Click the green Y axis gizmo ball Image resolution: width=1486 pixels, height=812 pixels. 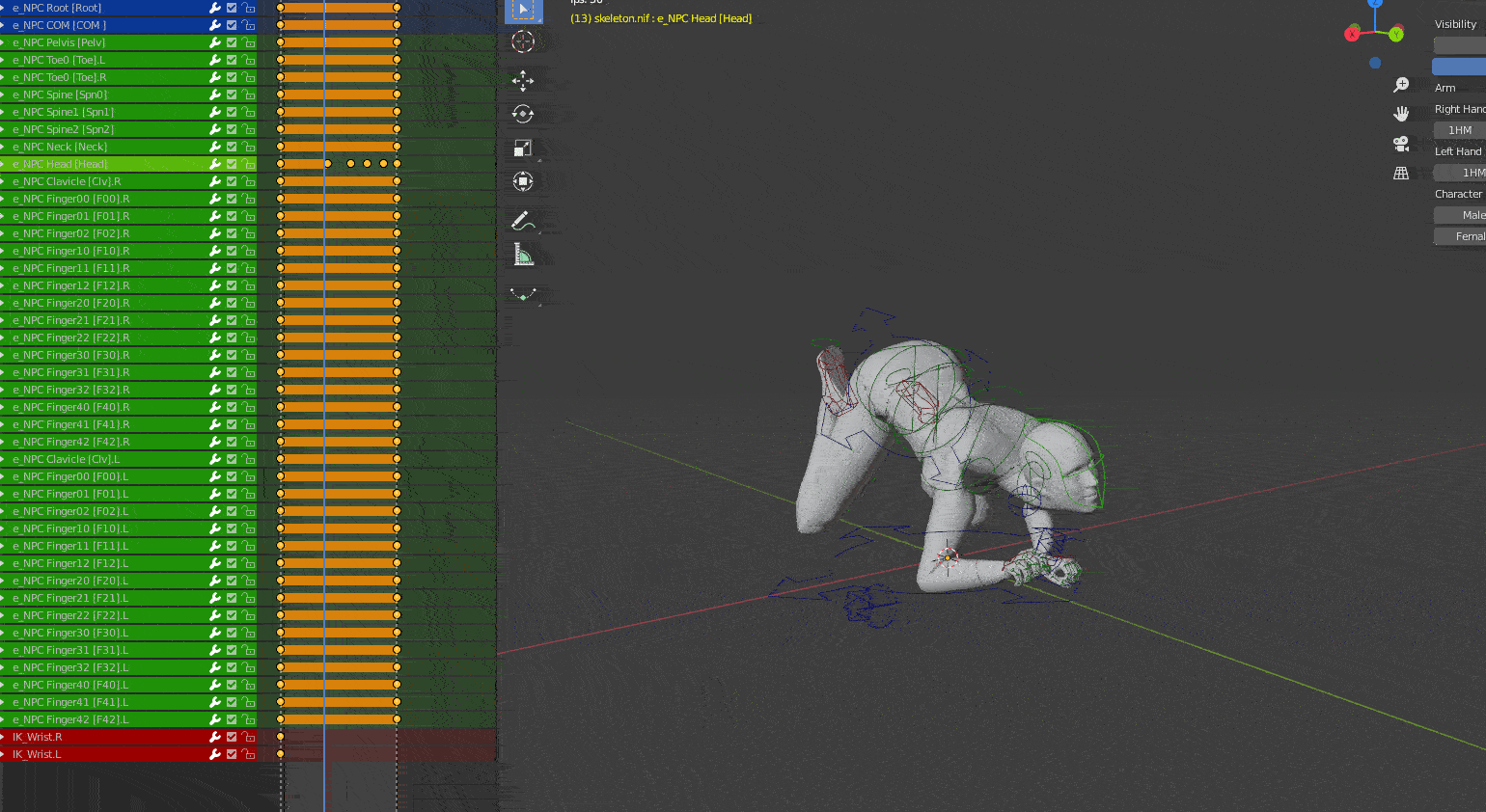(x=1396, y=34)
